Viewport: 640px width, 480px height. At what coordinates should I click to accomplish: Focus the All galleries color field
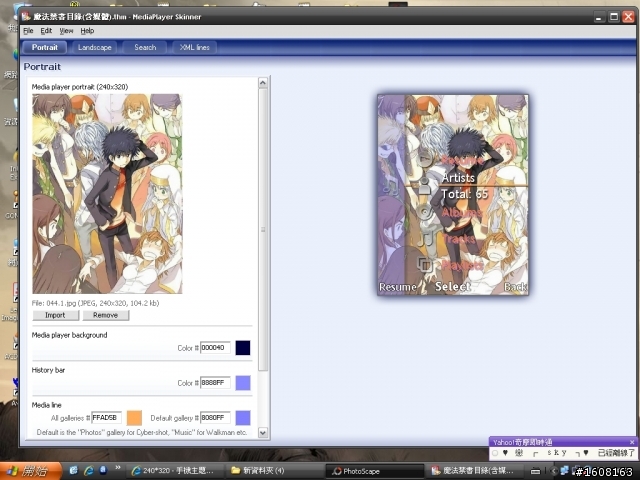pos(106,418)
